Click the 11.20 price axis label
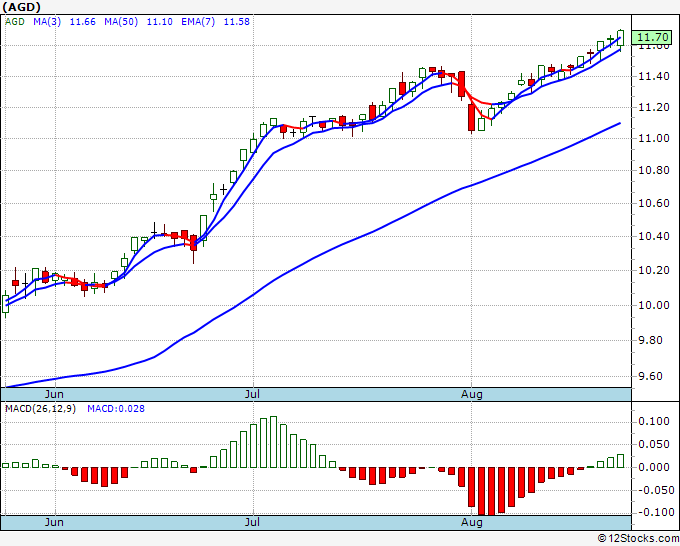Viewport: 680px width, 546px height. tap(654, 108)
